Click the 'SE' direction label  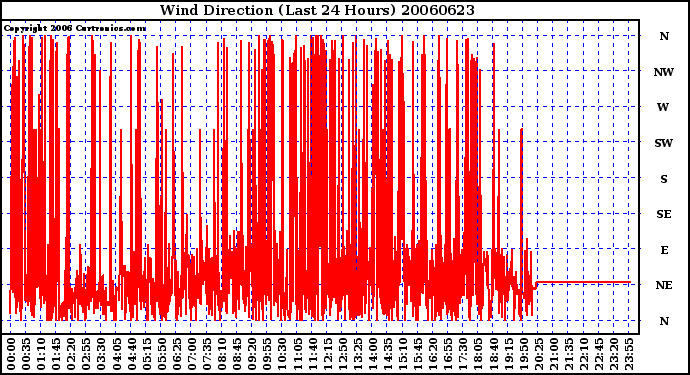664,214
